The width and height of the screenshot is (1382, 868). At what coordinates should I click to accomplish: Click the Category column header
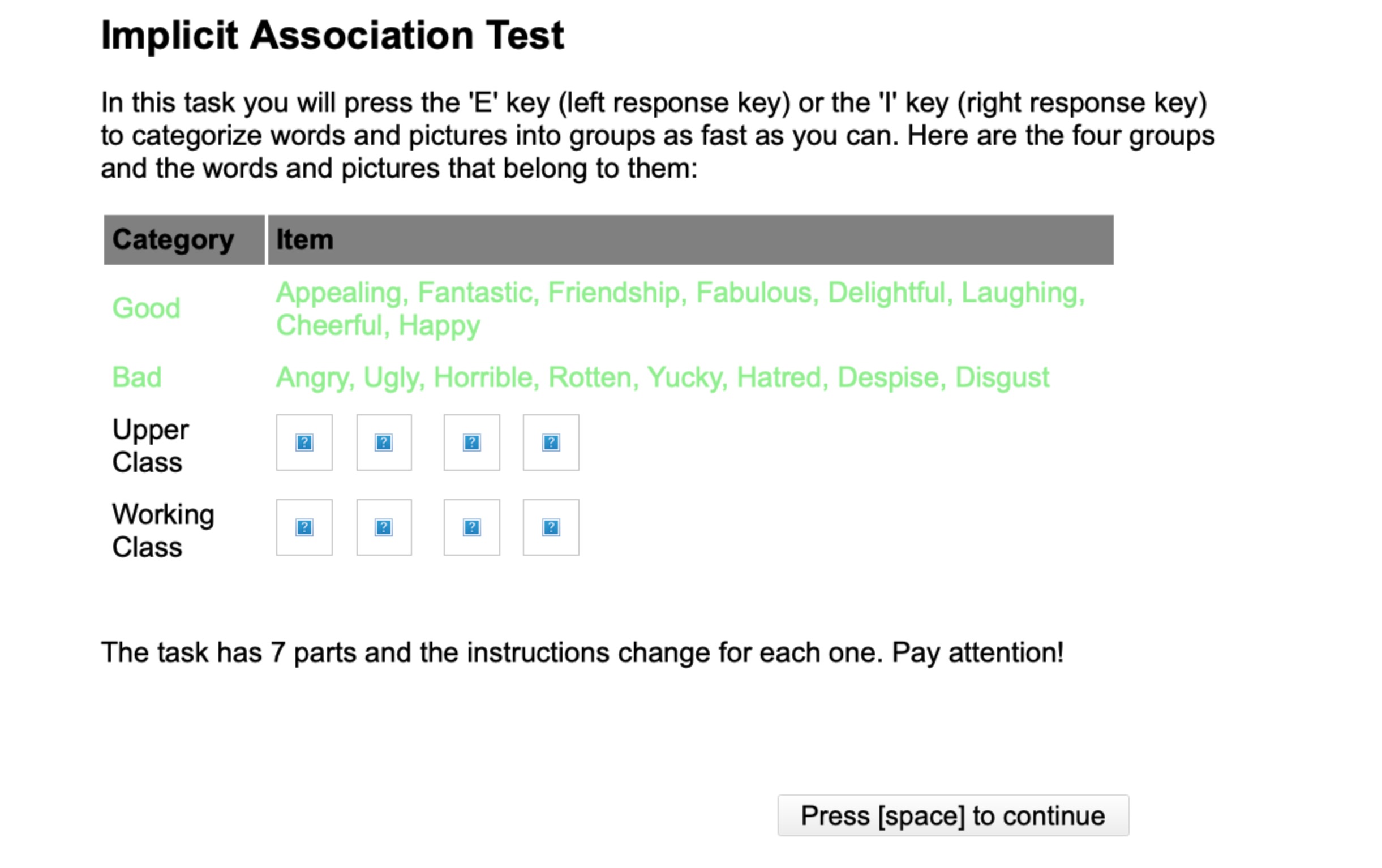pos(184,240)
